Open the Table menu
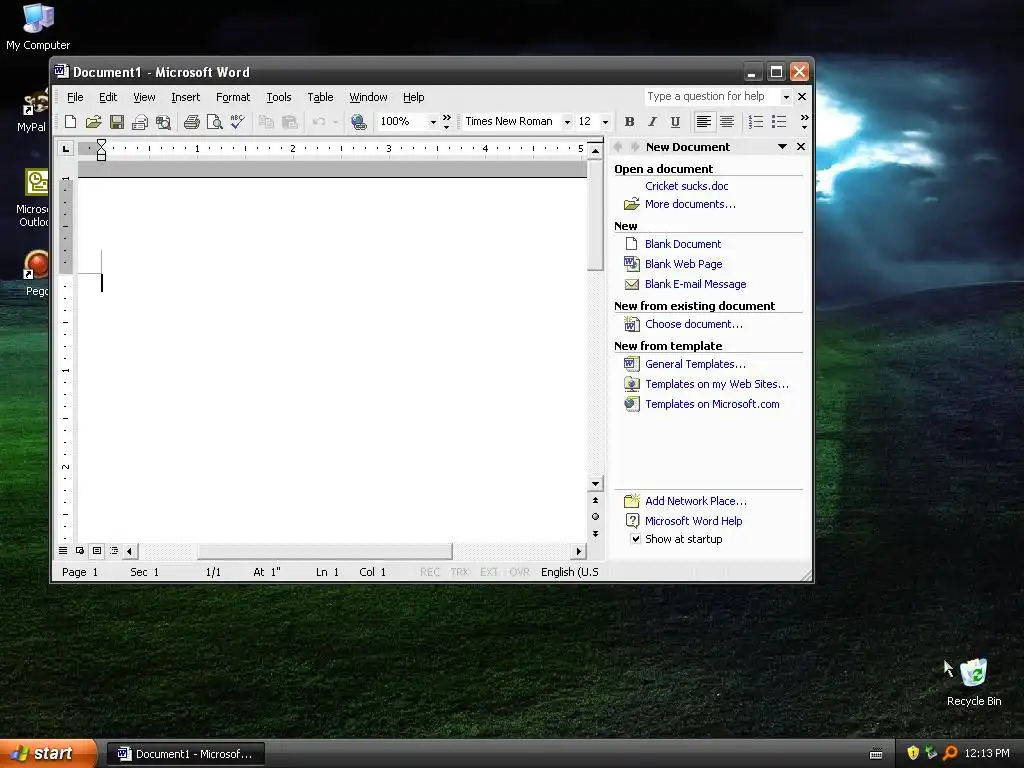The height and width of the screenshot is (768, 1024). click(320, 97)
